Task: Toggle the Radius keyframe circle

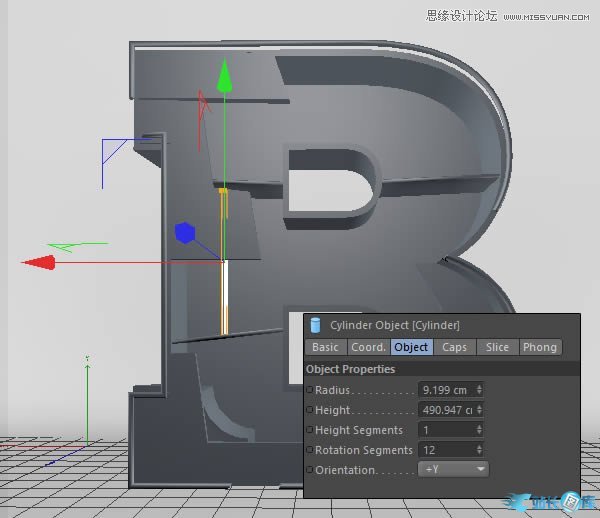Action: click(310, 390)
